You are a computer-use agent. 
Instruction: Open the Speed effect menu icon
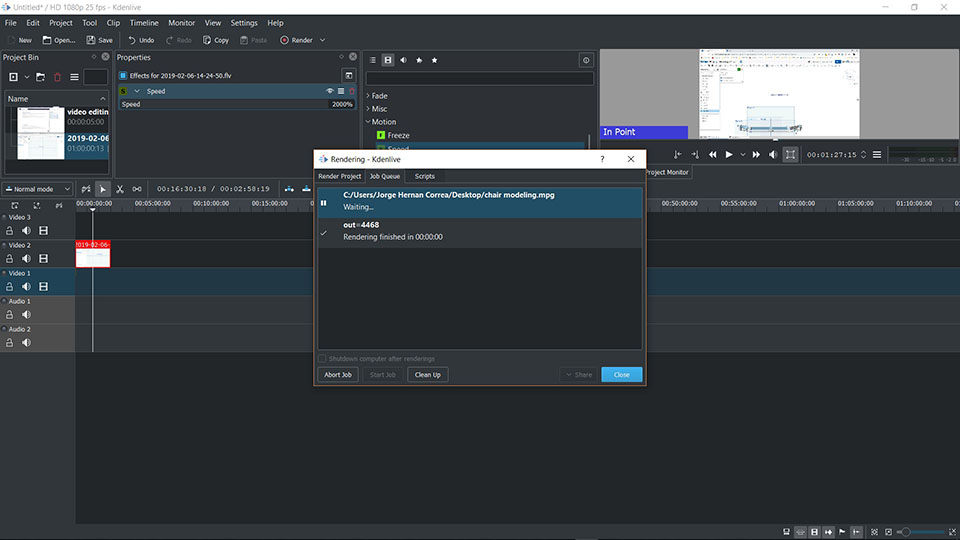point(341,91)
